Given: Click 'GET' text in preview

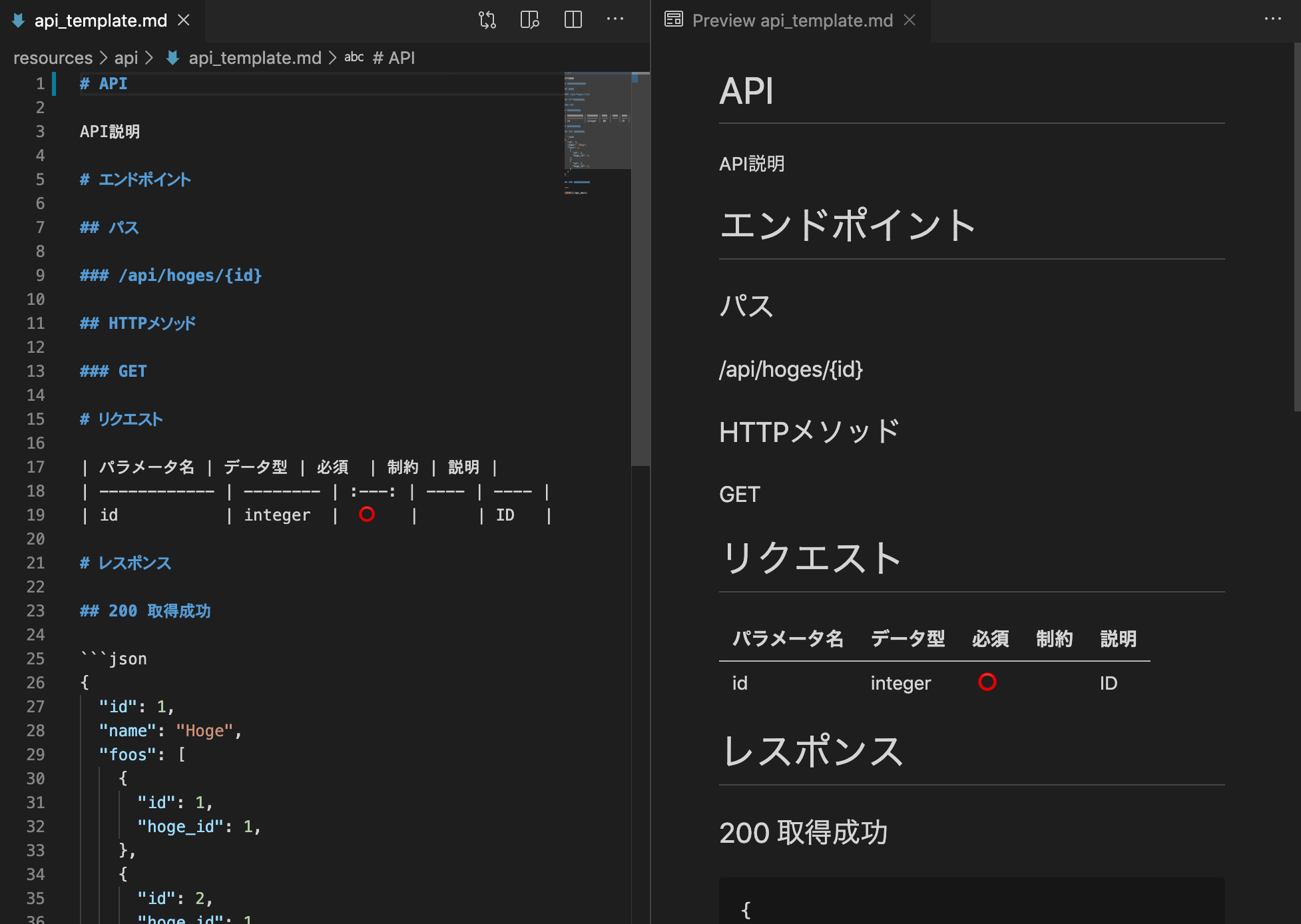Looking at the screenshot, I should (740, 494).
